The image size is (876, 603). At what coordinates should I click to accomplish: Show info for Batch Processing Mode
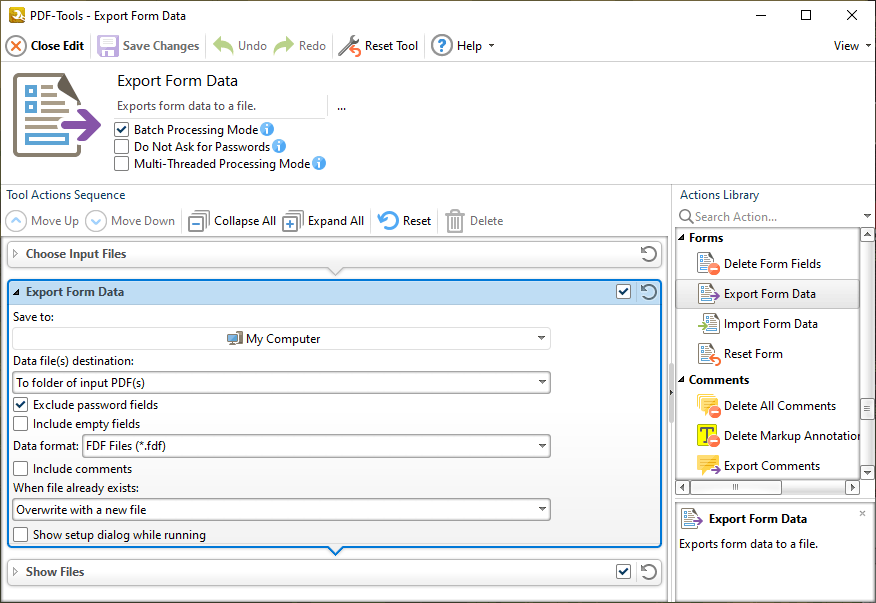pos(267,129)
